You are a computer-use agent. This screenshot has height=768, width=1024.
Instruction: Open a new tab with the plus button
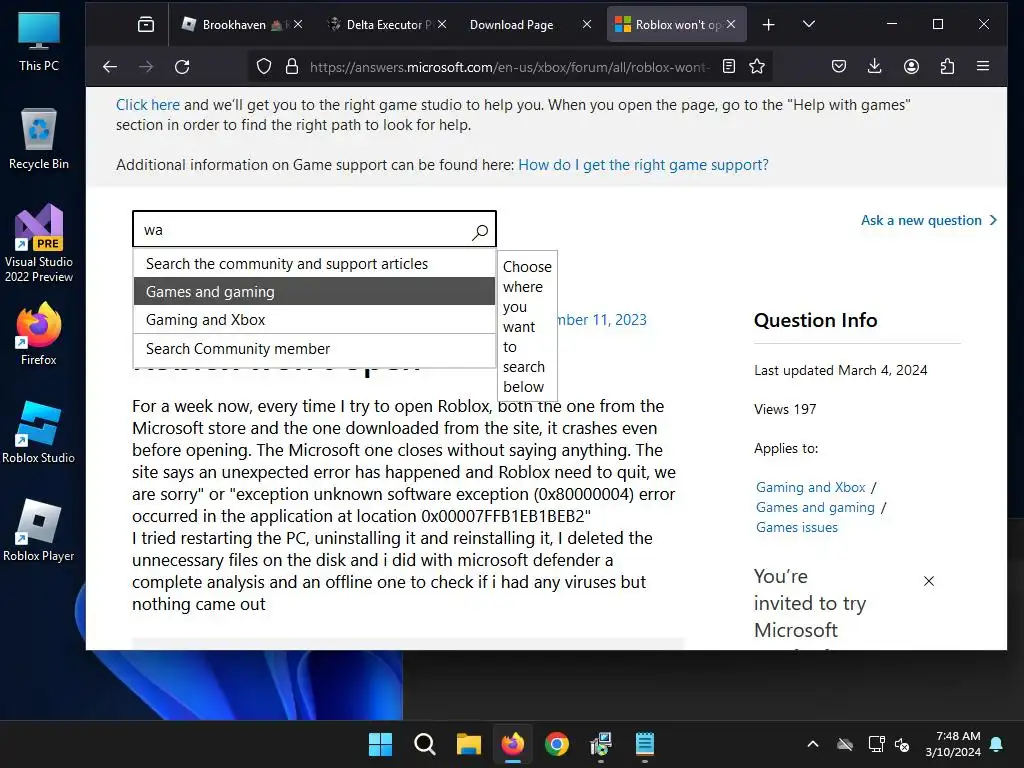point(769,25)
